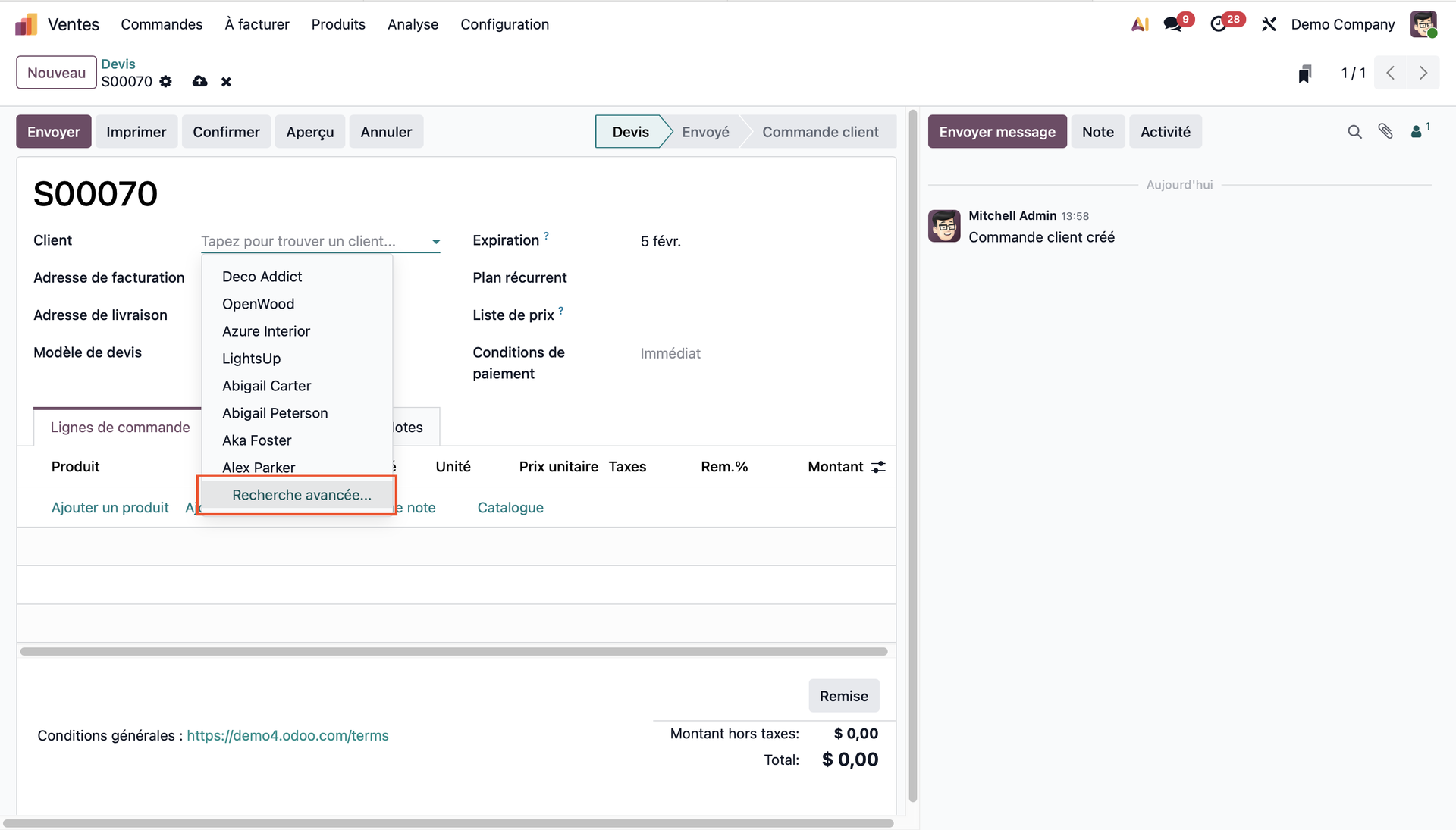This screenshot has width=1456, height=830.
Task: Click the bookmark icon near pager
Action: pos(1304,74)
